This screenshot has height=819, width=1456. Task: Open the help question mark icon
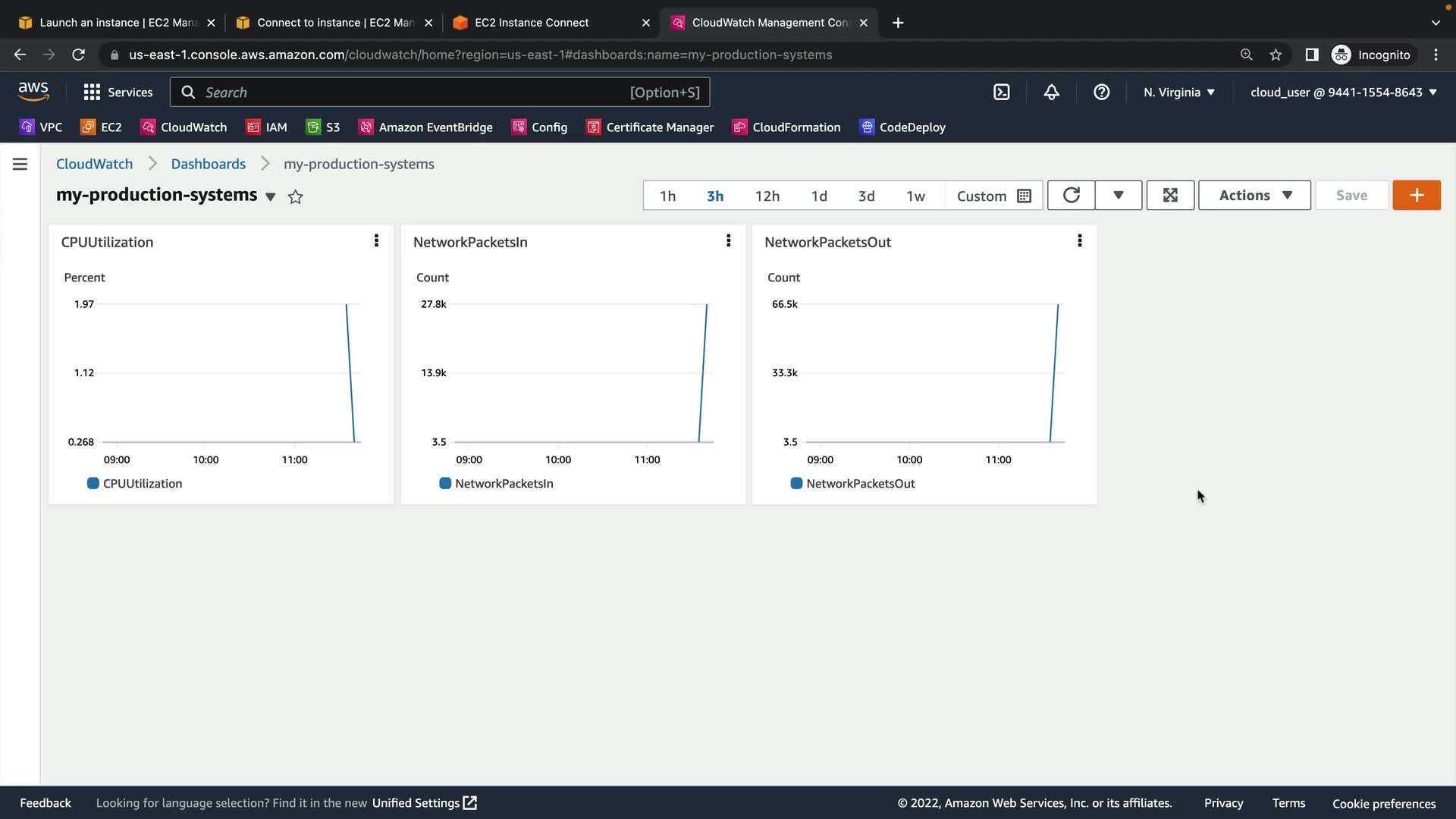pos(1101,92)
